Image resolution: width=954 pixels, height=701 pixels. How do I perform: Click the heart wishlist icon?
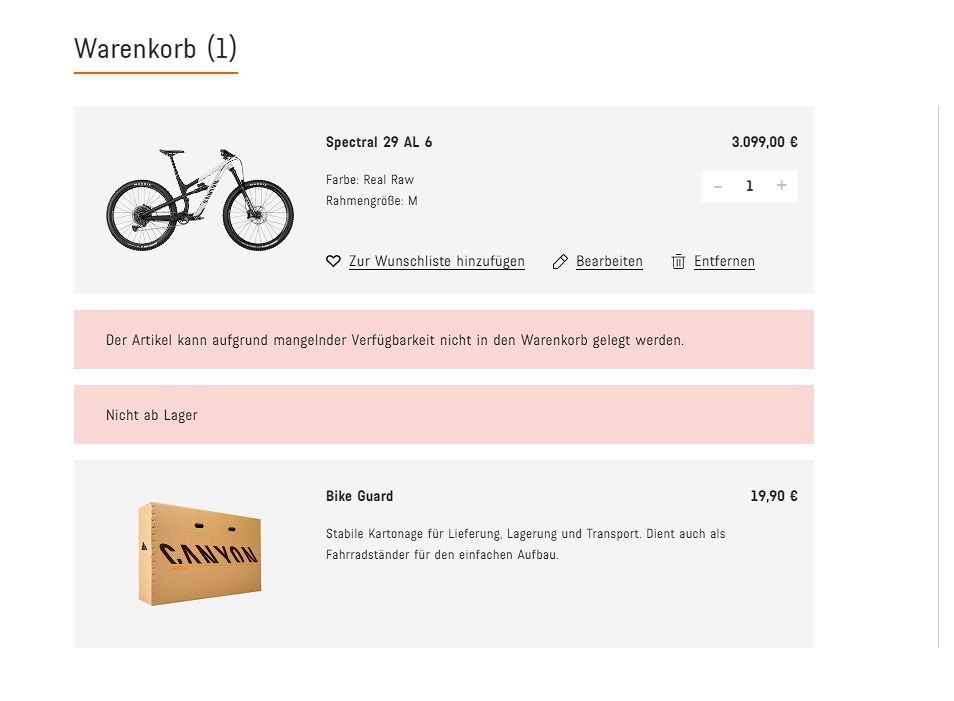[x=334, y=262]
